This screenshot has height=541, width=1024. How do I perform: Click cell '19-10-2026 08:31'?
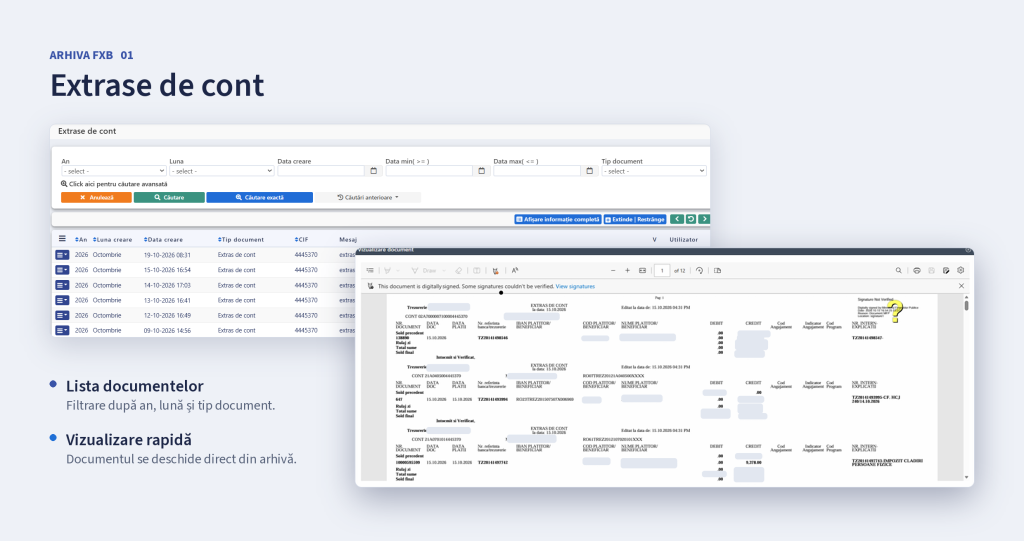point(167,255)
